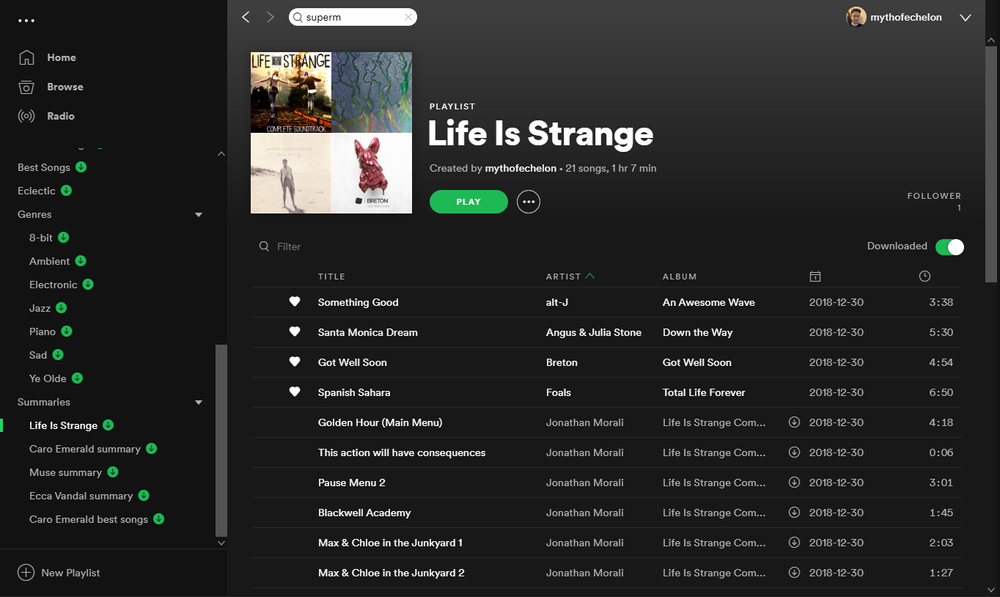Screen dimensions: 1000x597
Task: Open the Radio section
Action: coord(61,116)
